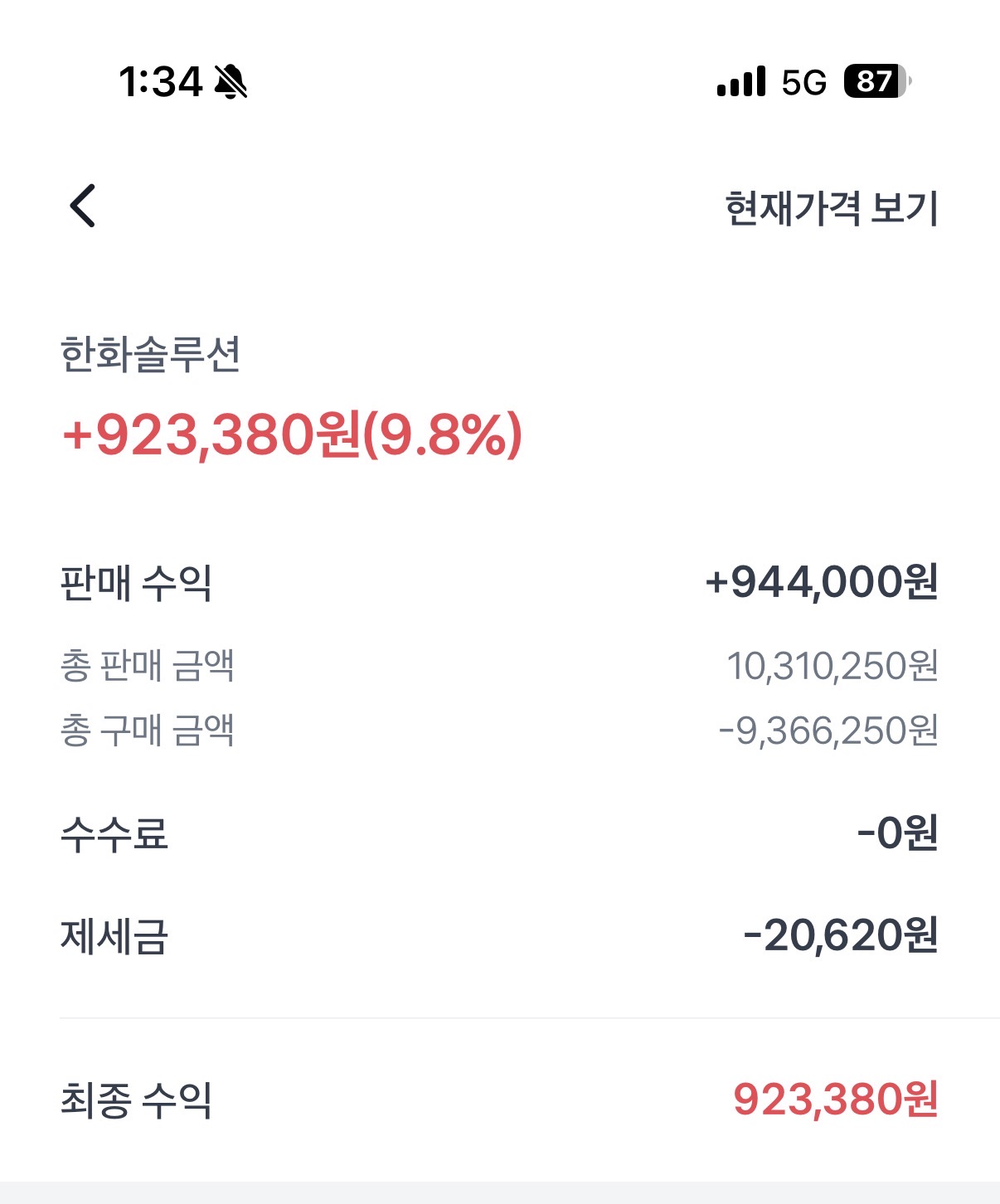Tap the silent mode bell icon

(231, 81)
